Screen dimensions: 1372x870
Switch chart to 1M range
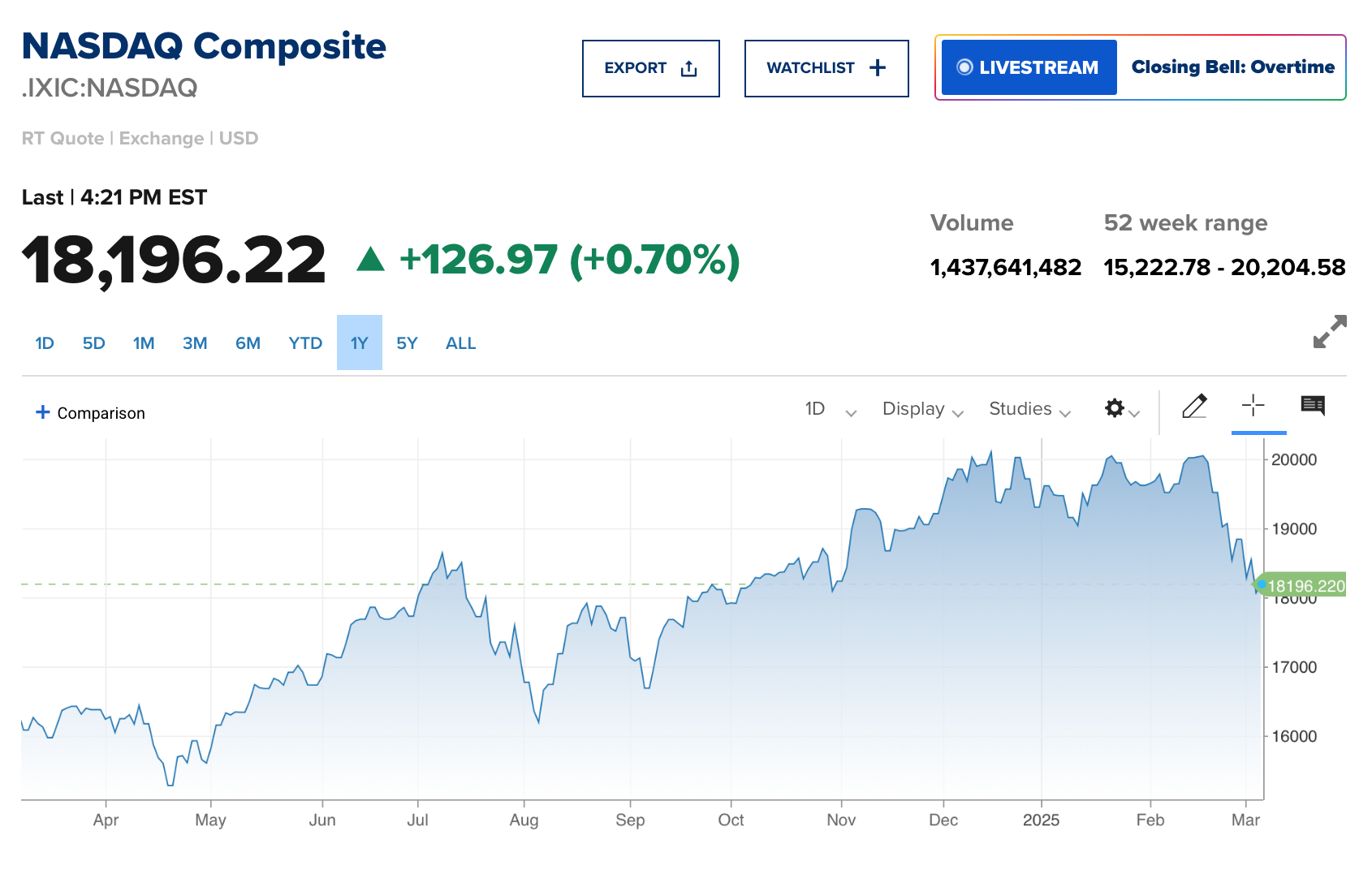(144, 343)
